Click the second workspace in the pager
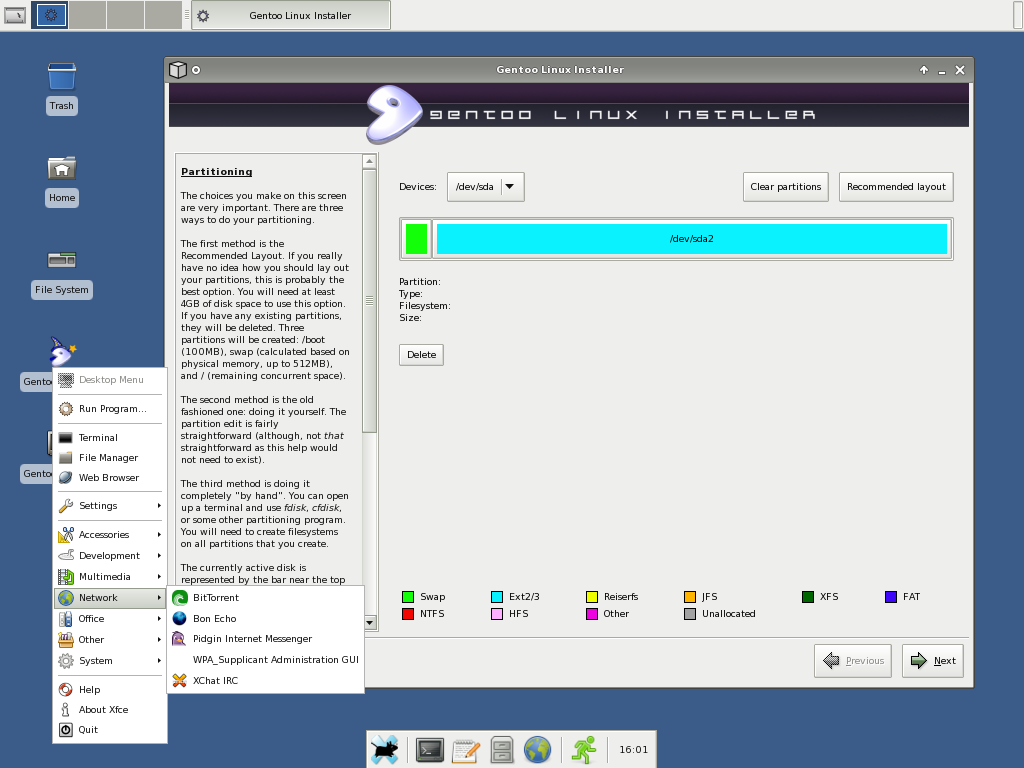1024x768 pixels. pos(88,15)
